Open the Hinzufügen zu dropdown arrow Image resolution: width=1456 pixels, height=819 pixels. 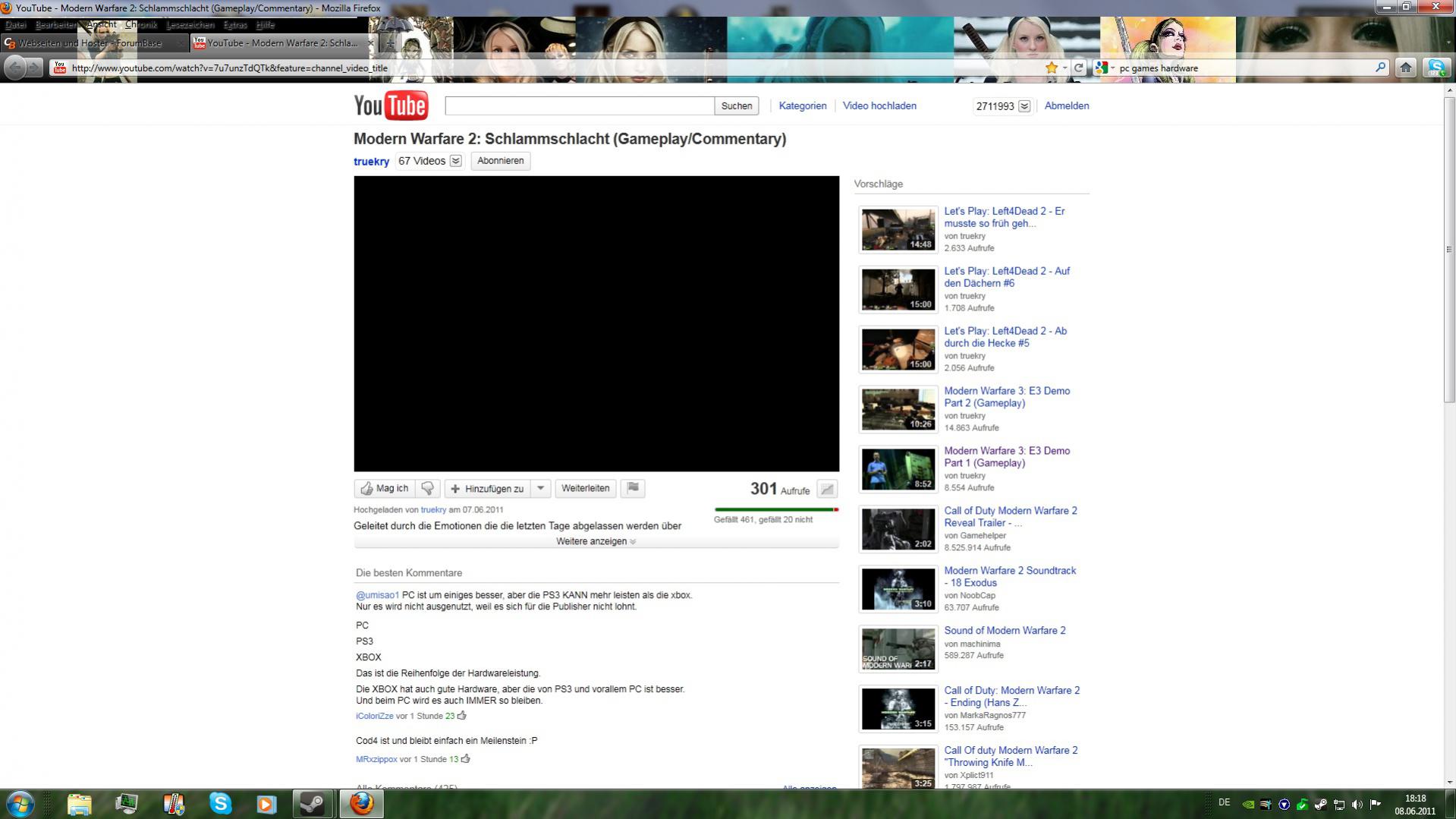(541, 489)
